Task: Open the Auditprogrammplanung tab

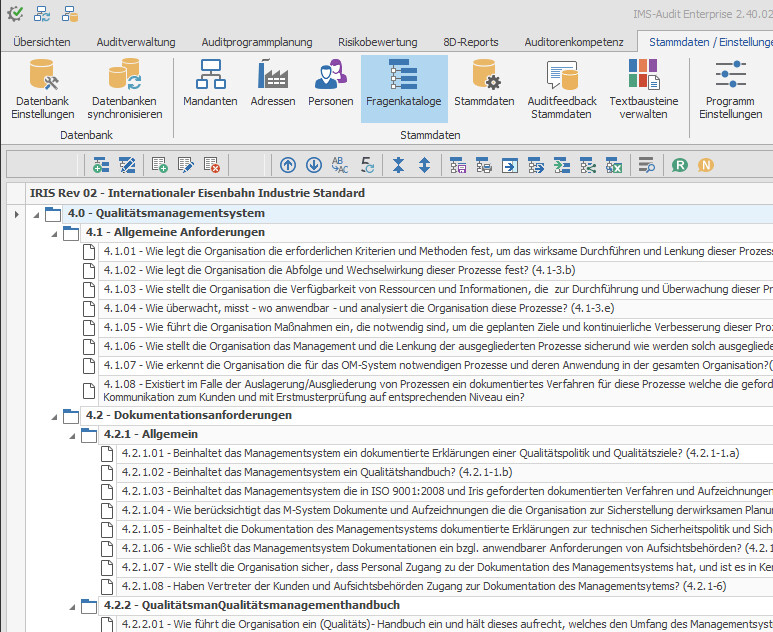Action: [x=257, y=42]
